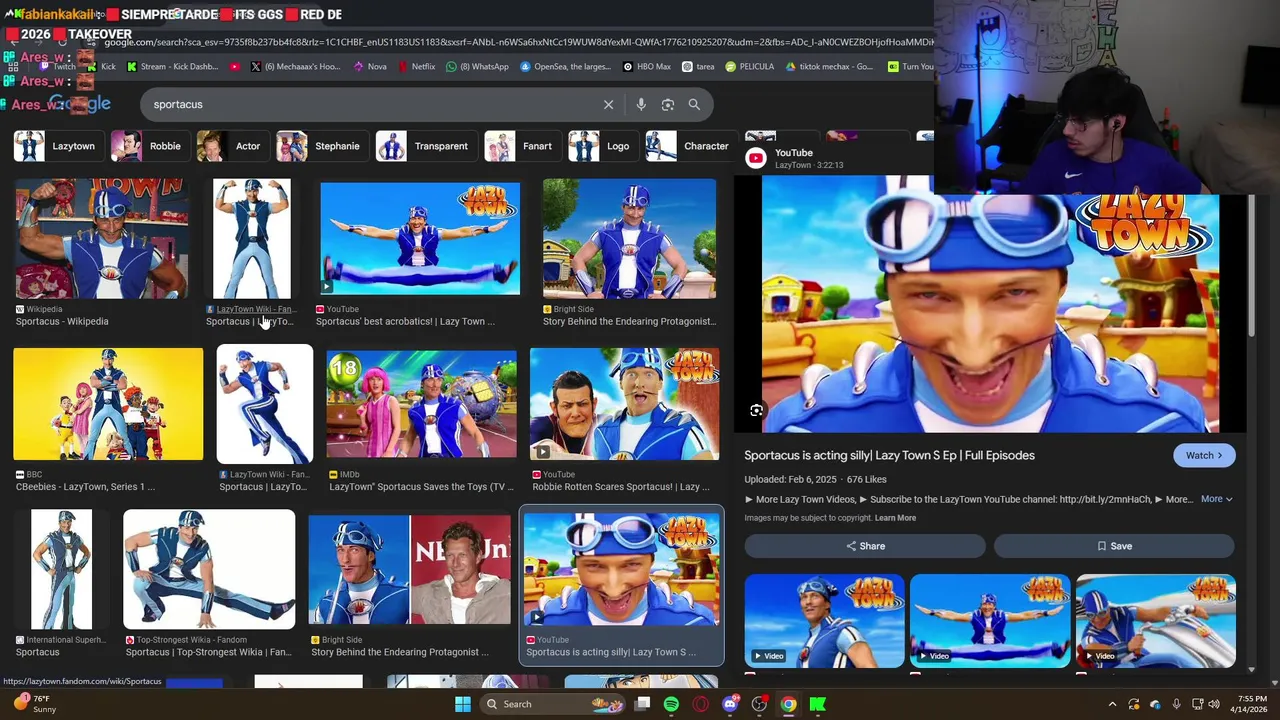Open Kick app from the taskbar
1280x720 pixels.
click(x=818, y=704)
